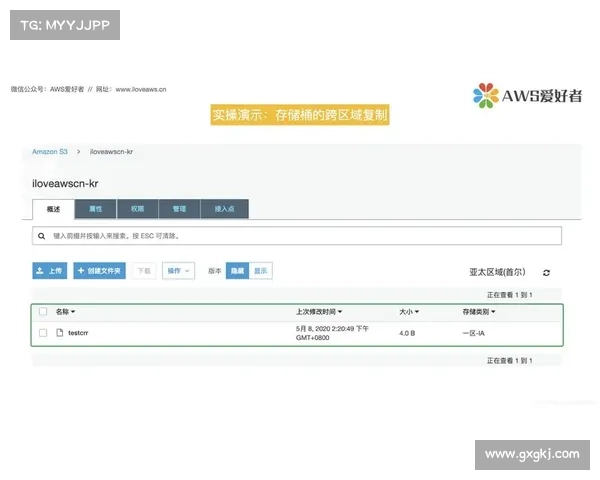This screenshot has height=480, width=600.
Task: Switch version display to 隐藏
Action: coord(237,271)
